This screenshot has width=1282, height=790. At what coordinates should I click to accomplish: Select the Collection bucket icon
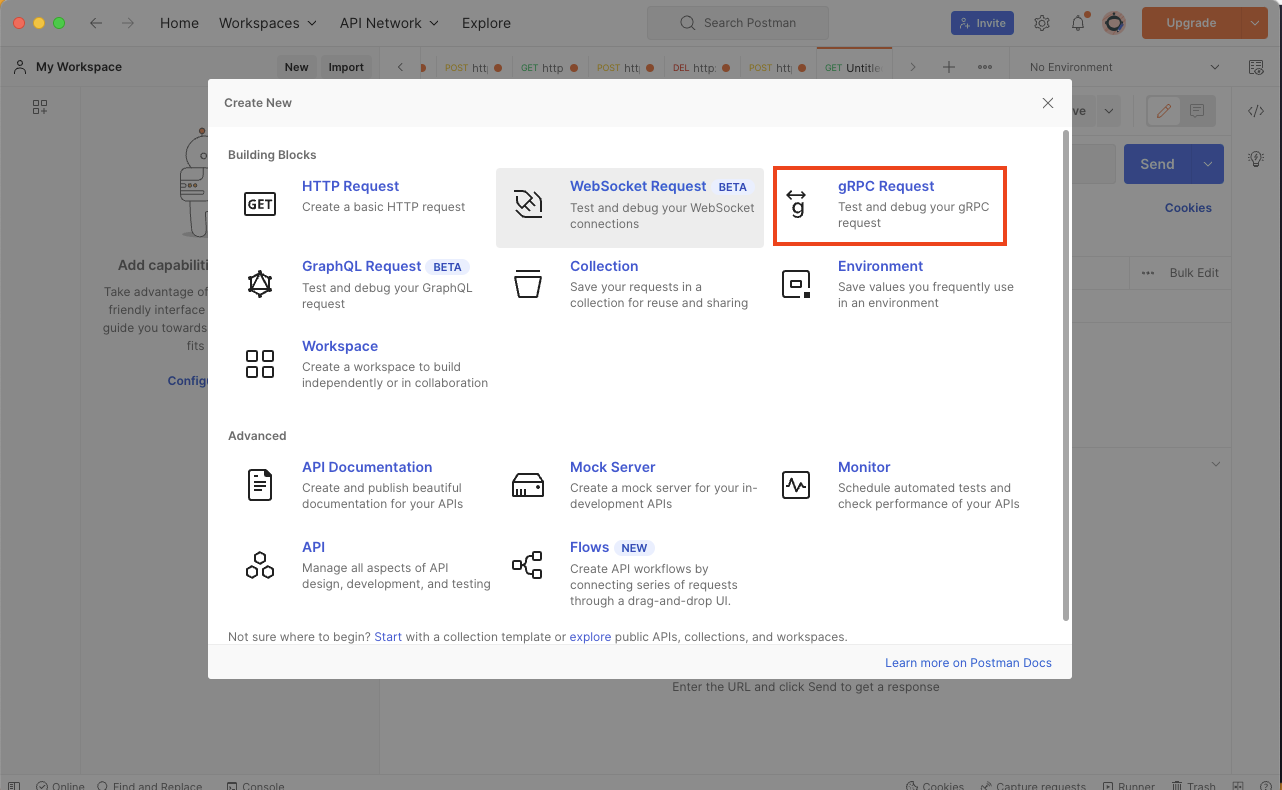click(528, 284)
